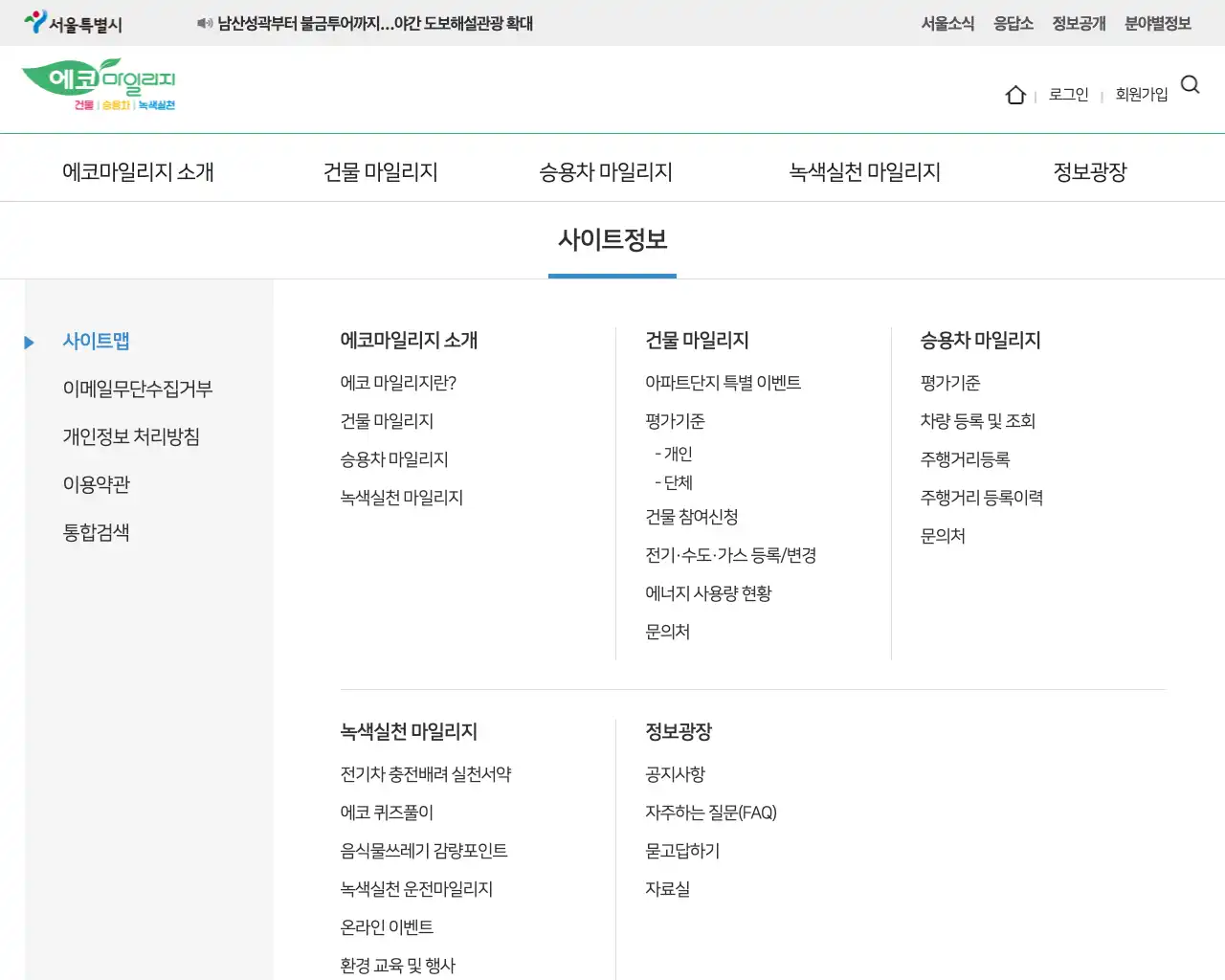The image size is (1225, 980).
Task: Select 이메일무단수집거부 in sidebar
Action: coord(138,389)
